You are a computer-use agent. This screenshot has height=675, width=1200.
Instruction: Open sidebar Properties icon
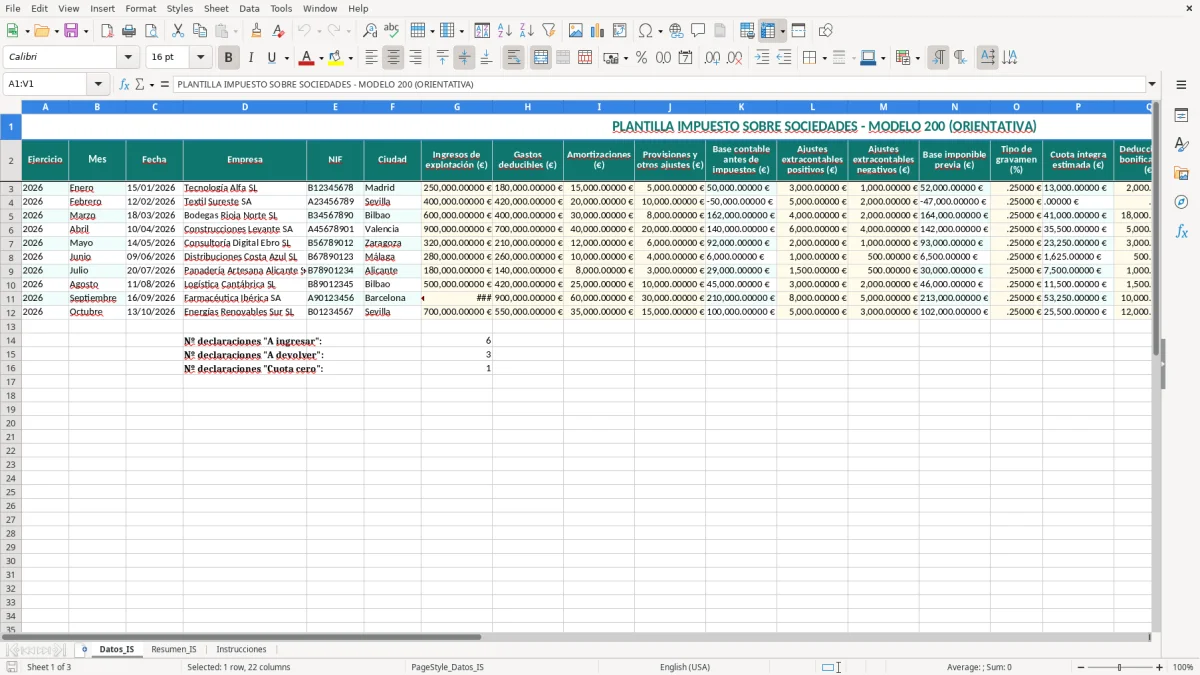(x=1181, y=115)
